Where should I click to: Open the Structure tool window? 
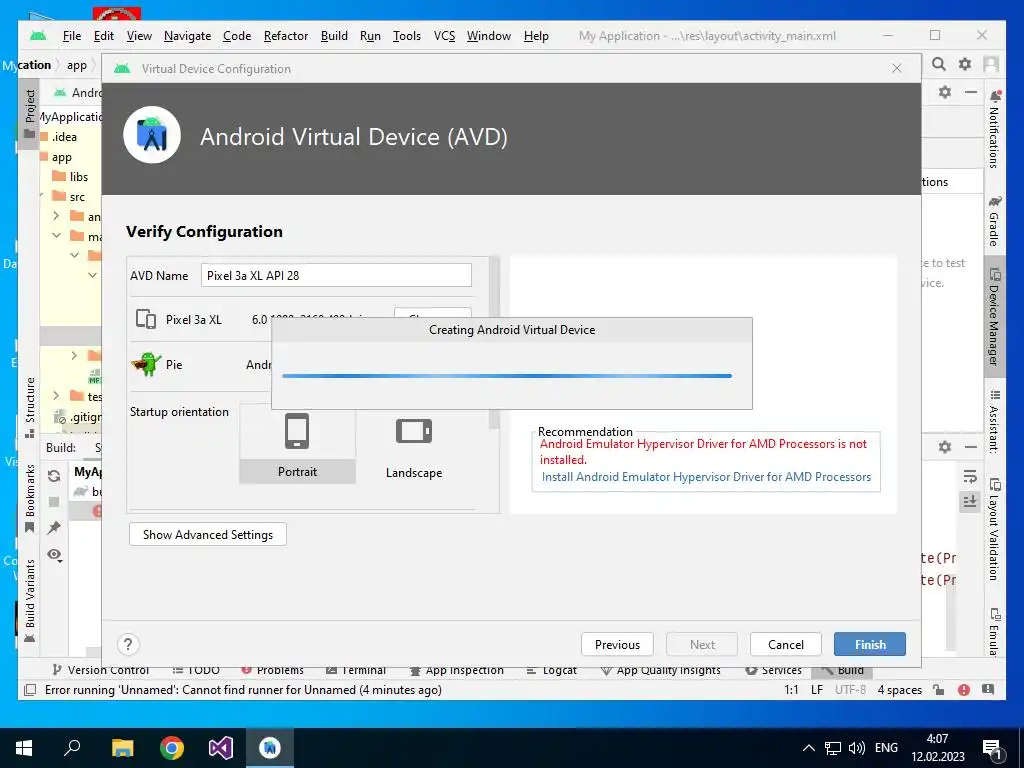click(x=29, y=408)
